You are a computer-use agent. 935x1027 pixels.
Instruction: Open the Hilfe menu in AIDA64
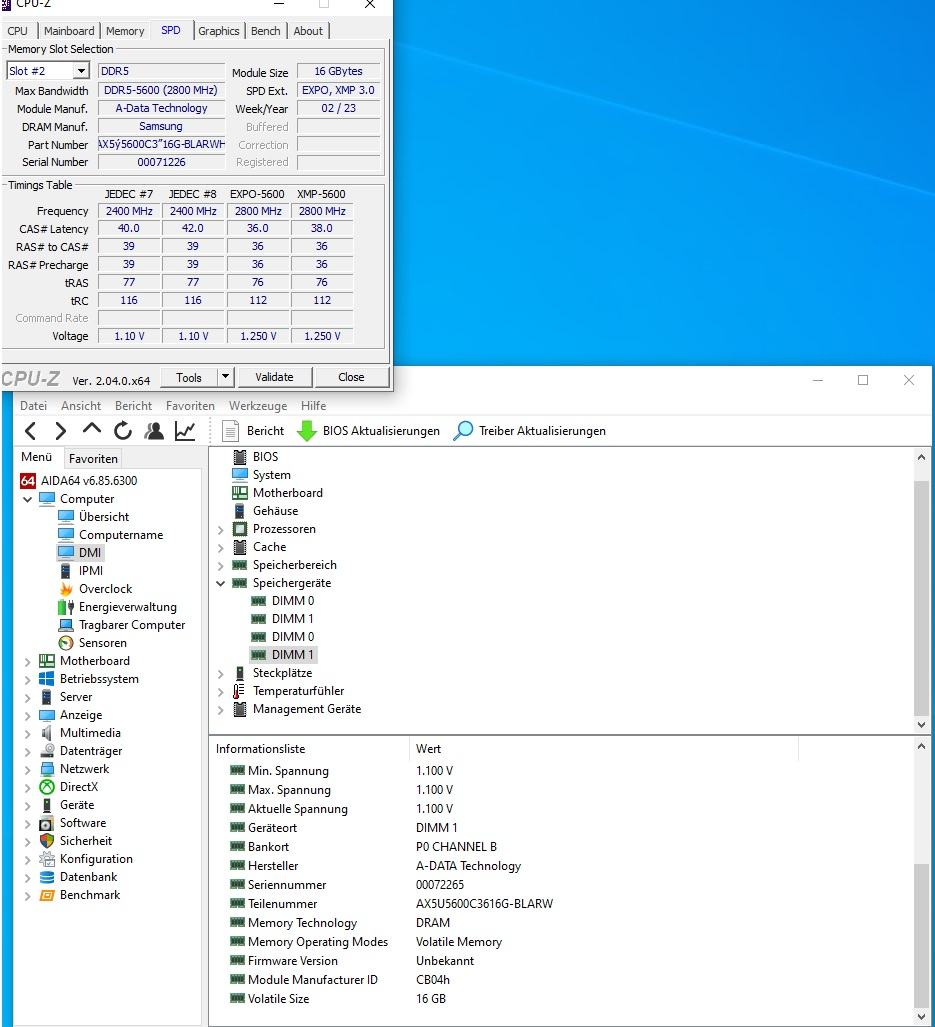pos(314,405)
